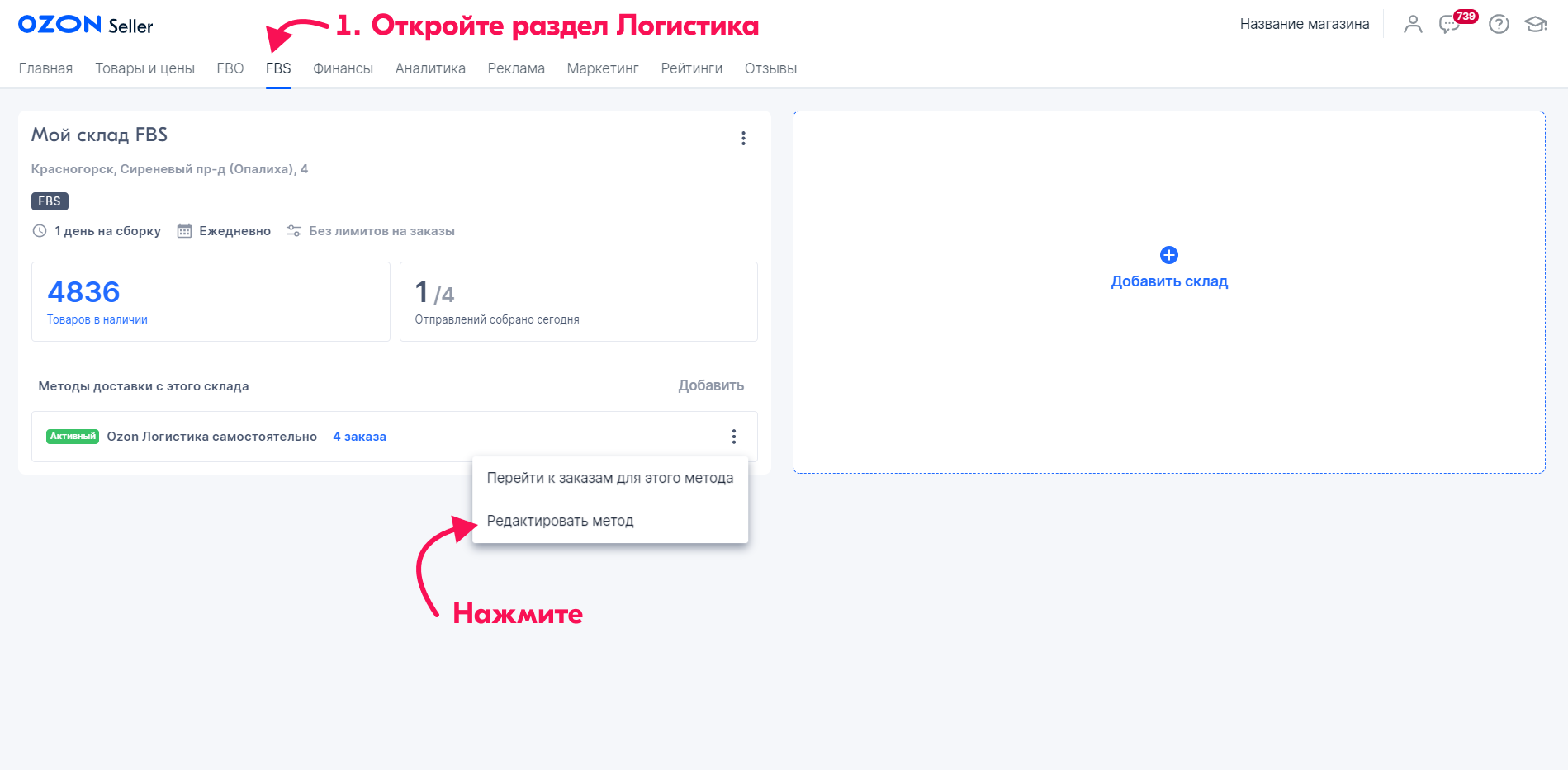
Task: Go to the Главная tab
Action: 45,68
